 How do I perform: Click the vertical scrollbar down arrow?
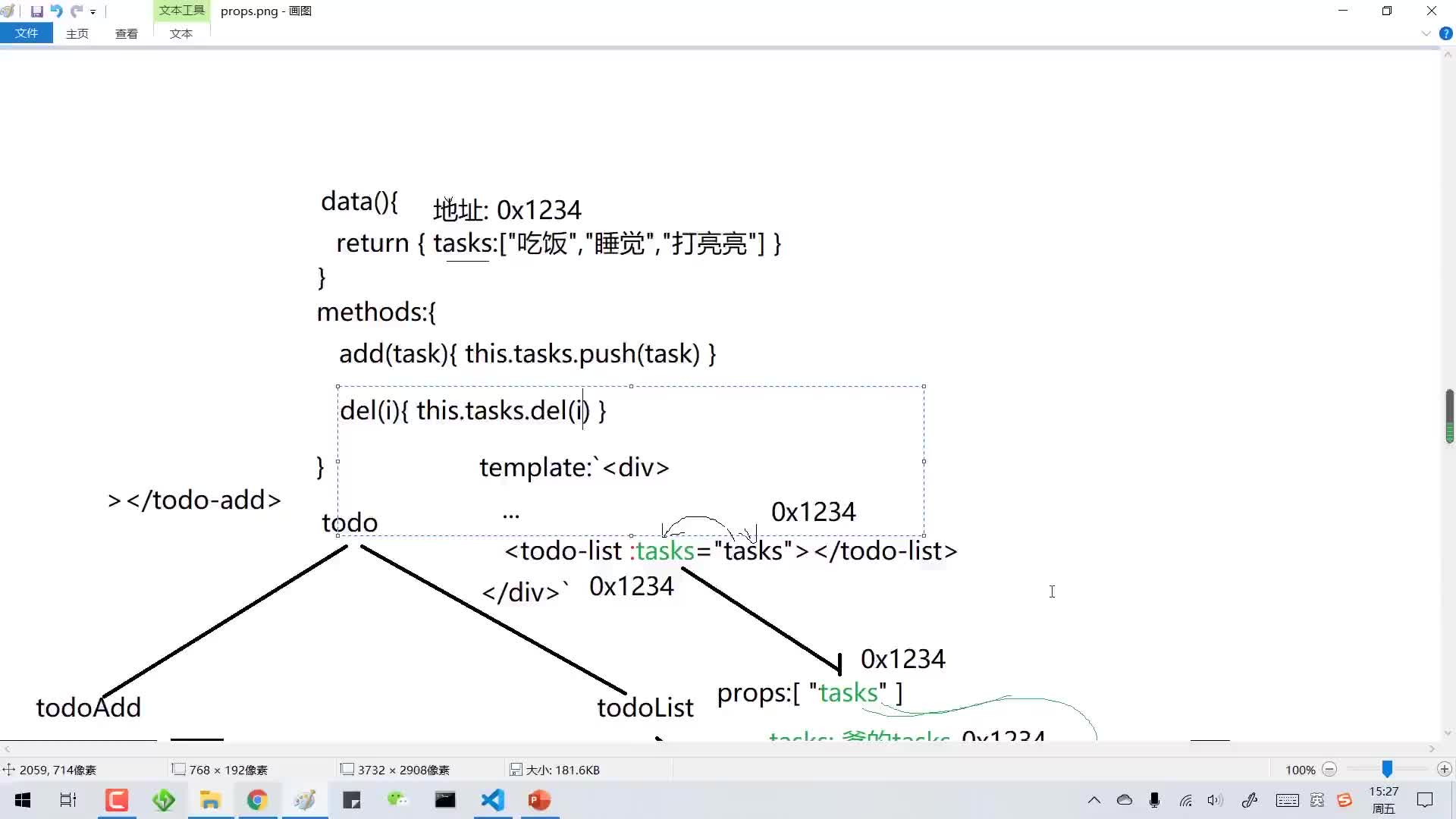pyautogui.click(x=1449, y=733)
